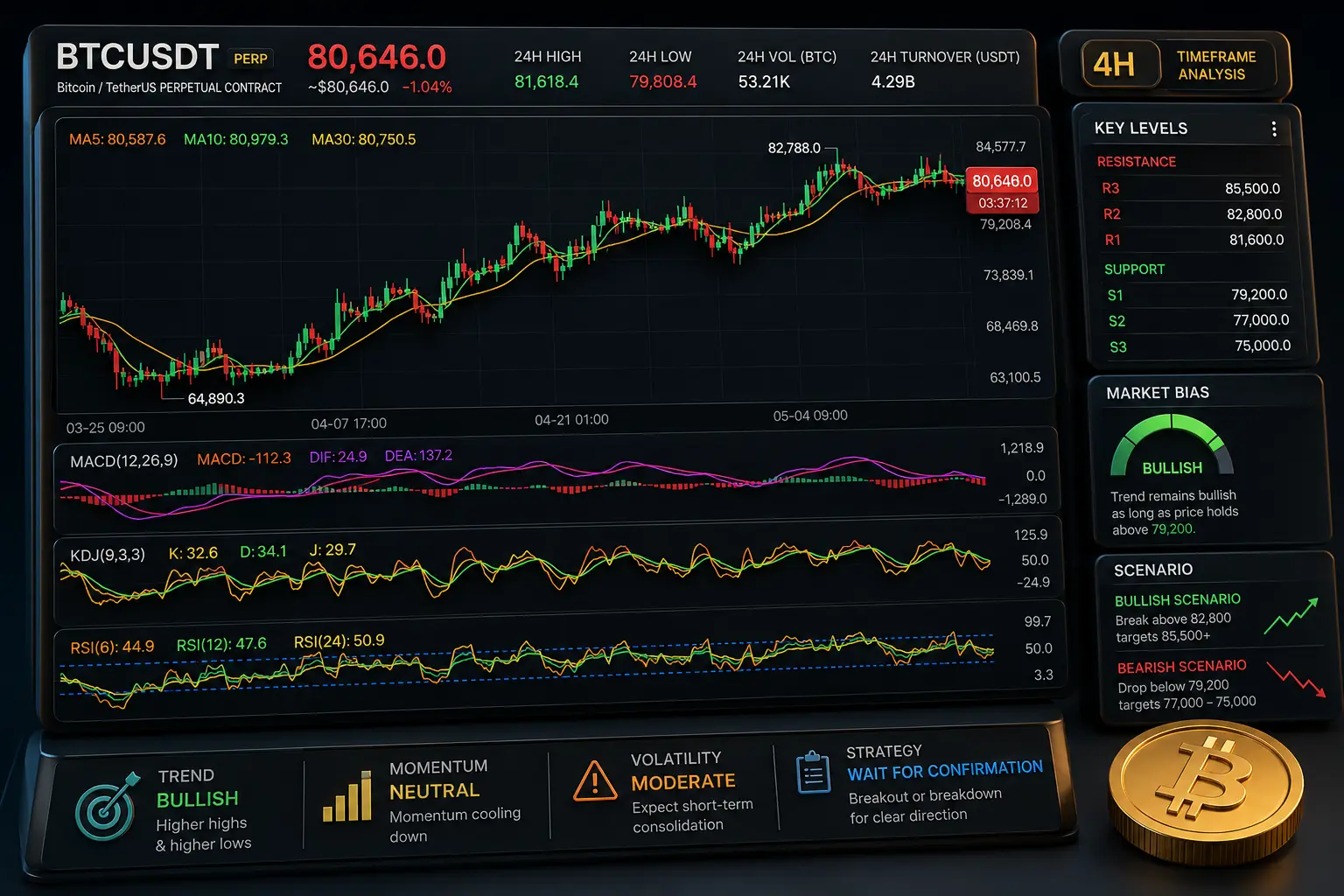Select the R1 resistance row 81,600.0

click(x=1194, y=240)
